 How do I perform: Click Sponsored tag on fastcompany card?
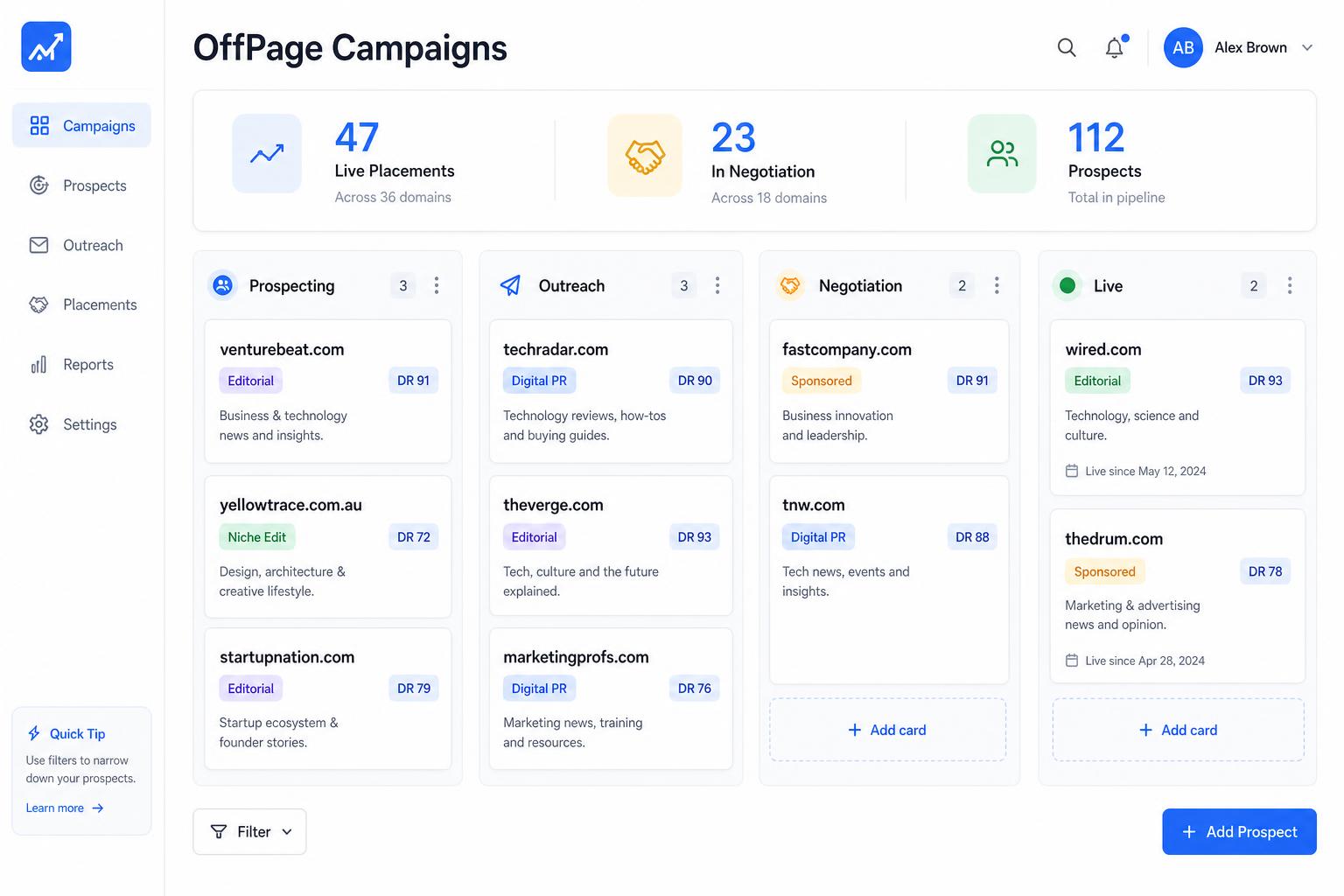tap(822, 381)
